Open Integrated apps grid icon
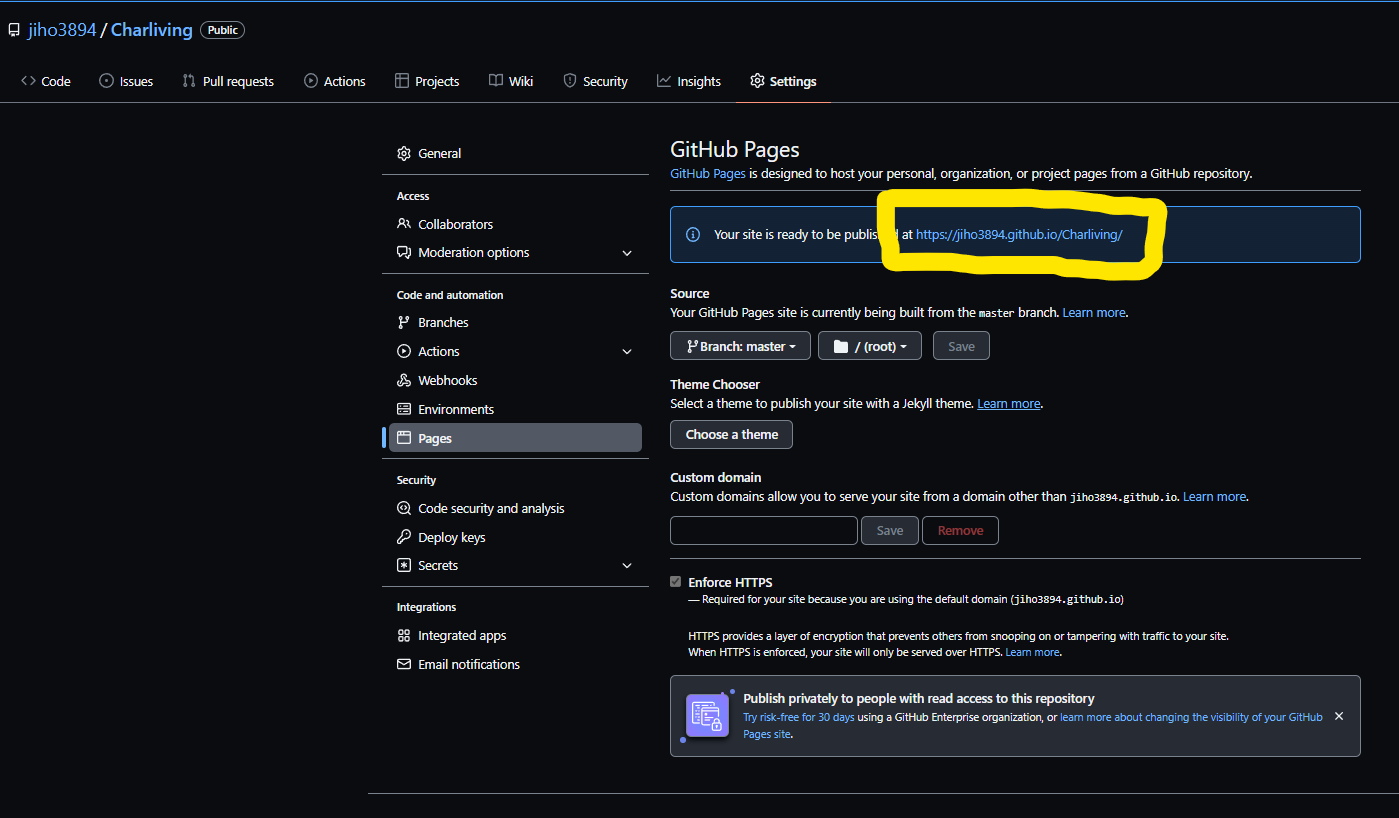 (x=404, y=635)
